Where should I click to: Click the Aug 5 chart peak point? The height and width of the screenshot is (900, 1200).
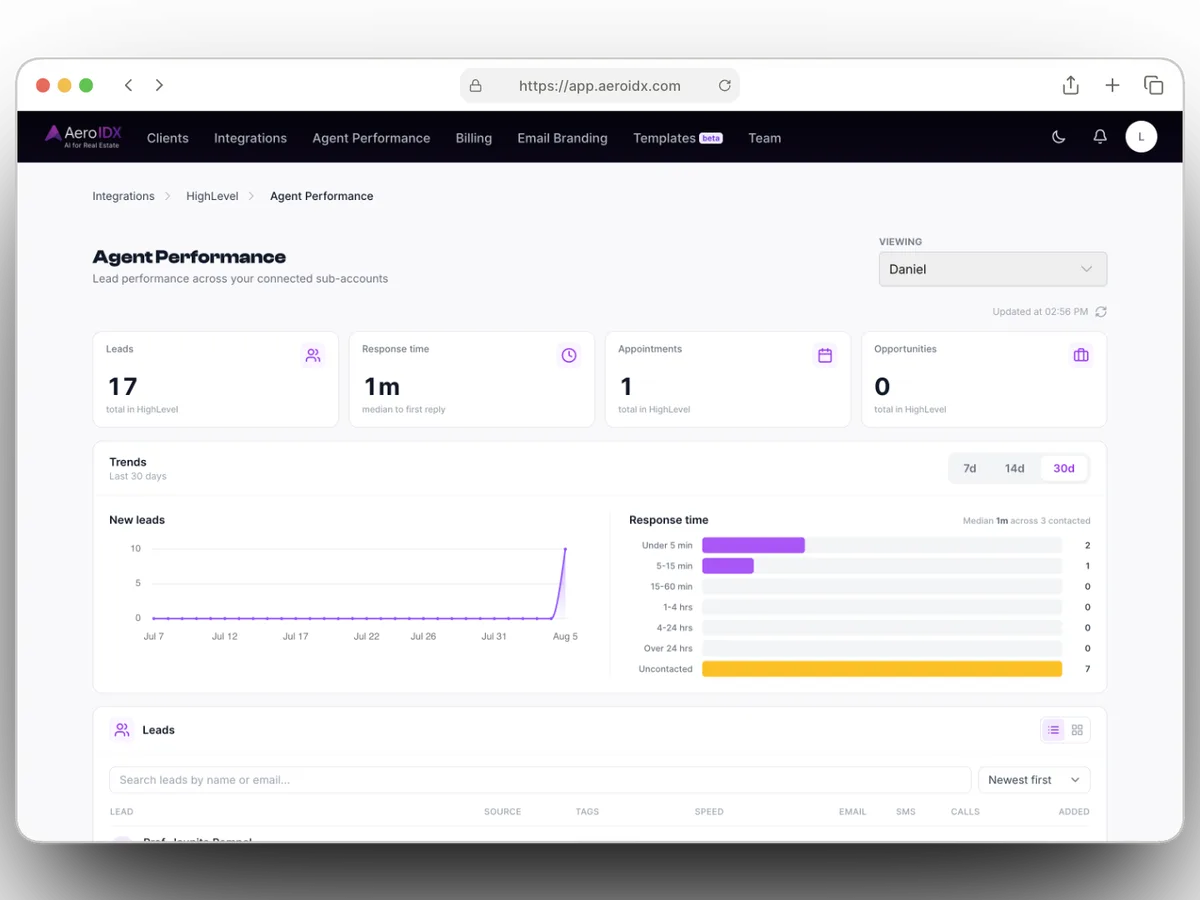click(x=565, y=549)
